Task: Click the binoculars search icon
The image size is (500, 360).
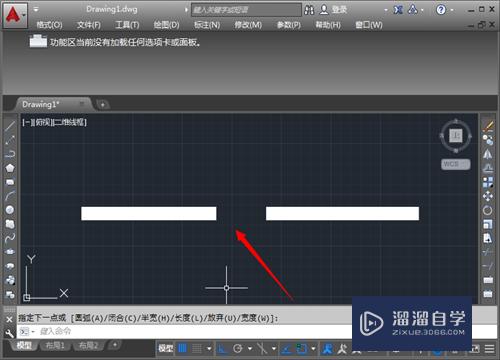Action: coord(309,10)
